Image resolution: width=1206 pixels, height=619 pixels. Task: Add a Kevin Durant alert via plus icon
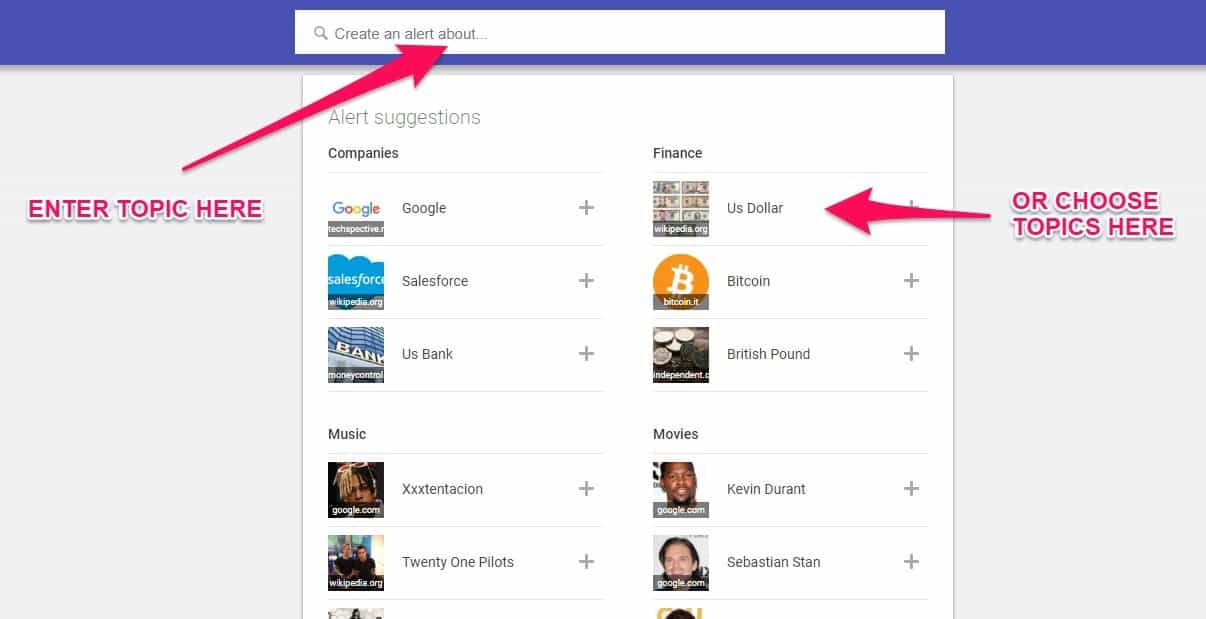(x=911, y=489)
